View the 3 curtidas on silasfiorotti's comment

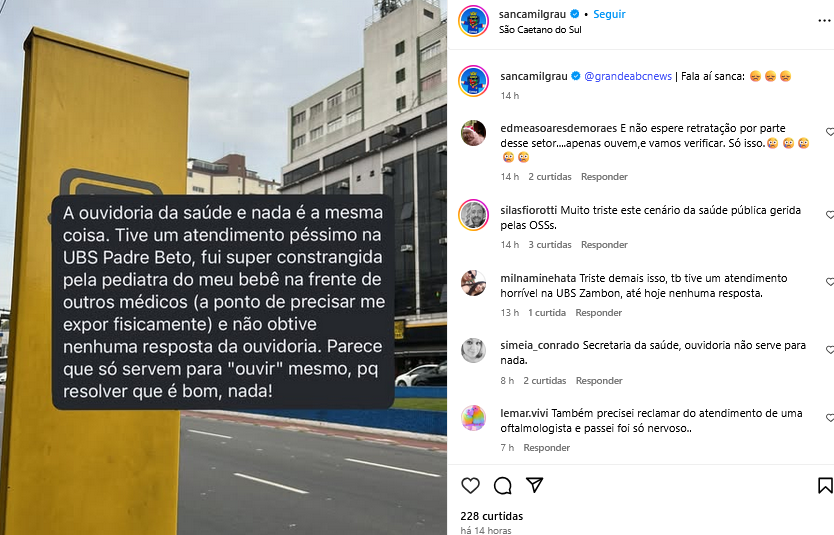point(549,245)
